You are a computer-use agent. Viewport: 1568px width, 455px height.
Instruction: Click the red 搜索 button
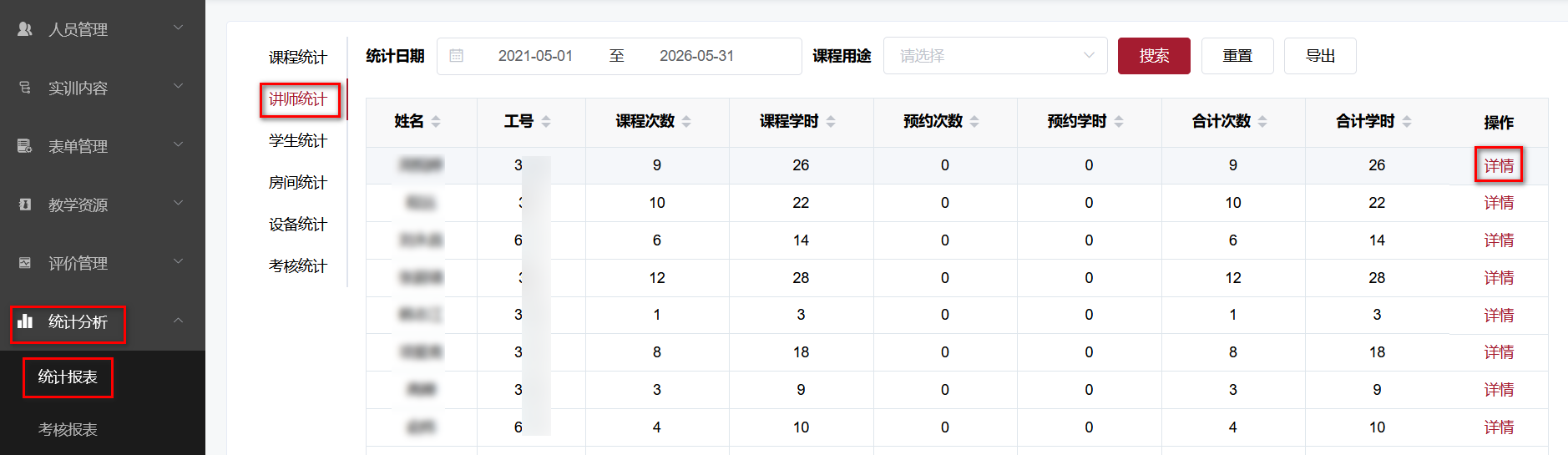(x=1154, y=56)
